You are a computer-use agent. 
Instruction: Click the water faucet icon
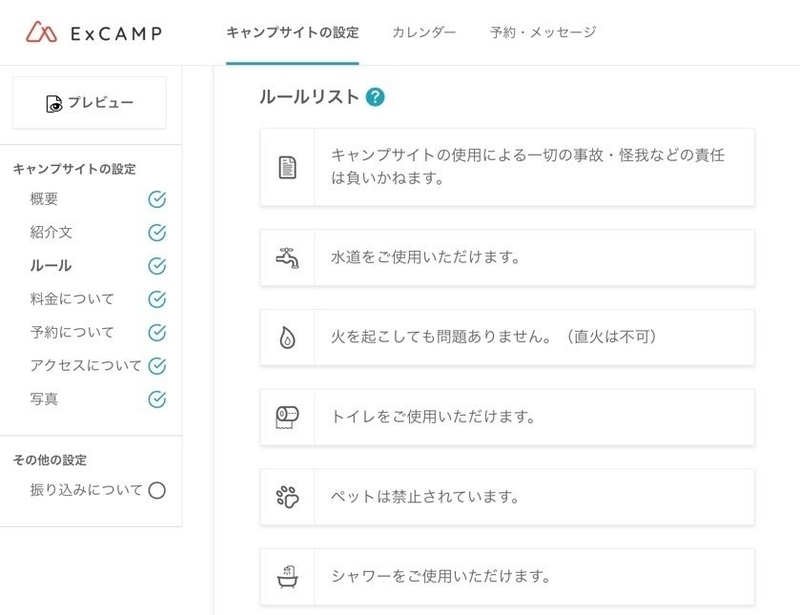coord(287,257)
